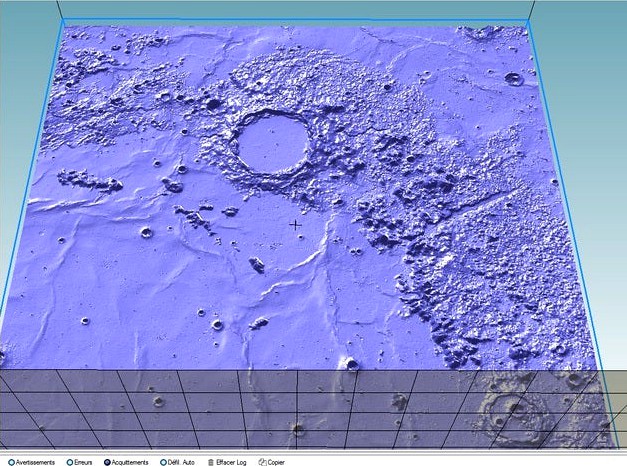The width and height of the screenshot is (627, 466).
Task: Click the concentric ringed crater in the grid strip
Action: (513, 409)
